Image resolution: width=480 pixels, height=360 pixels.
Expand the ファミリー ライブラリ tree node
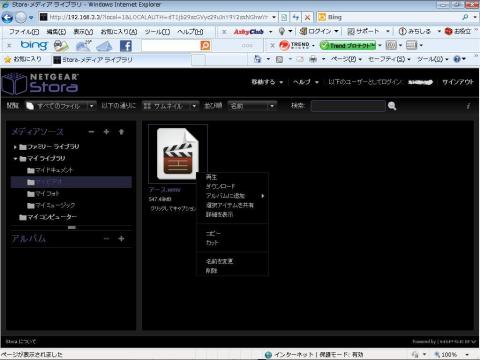click(x=15, y=147)
